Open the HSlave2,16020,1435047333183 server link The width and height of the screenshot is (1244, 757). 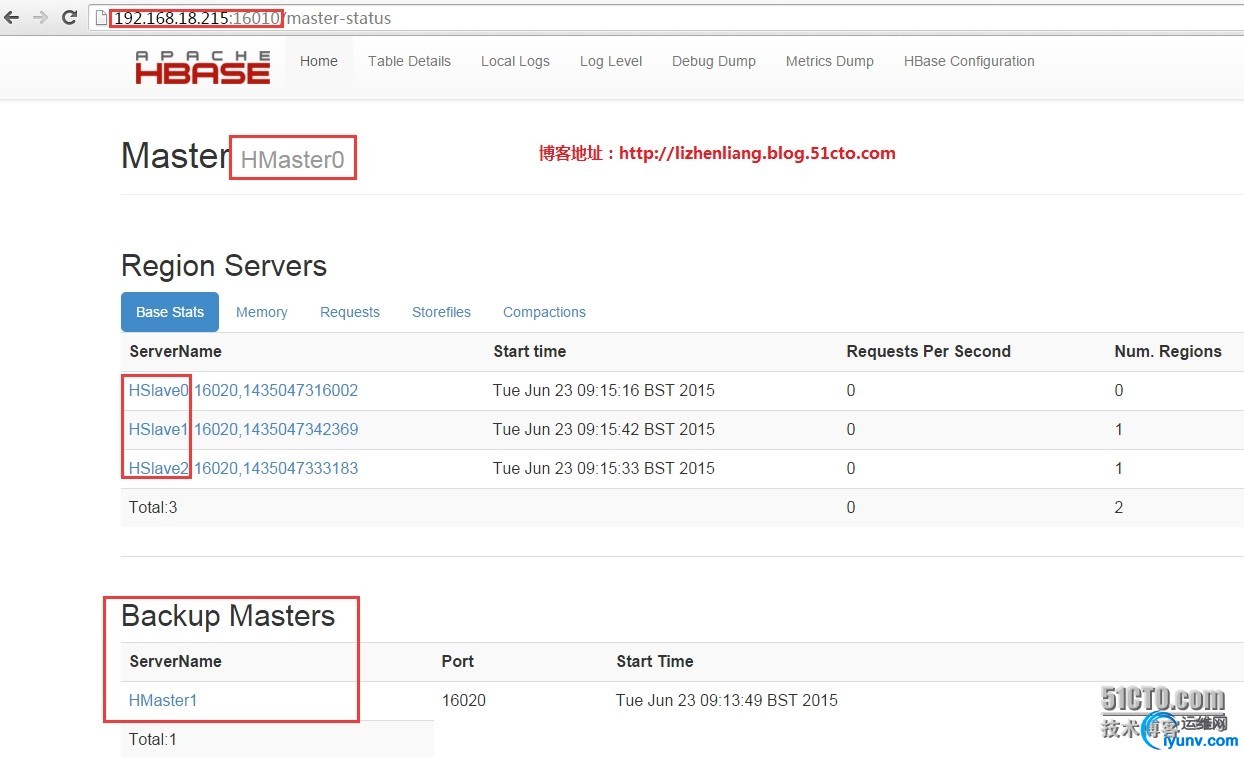tap(243, 468)
